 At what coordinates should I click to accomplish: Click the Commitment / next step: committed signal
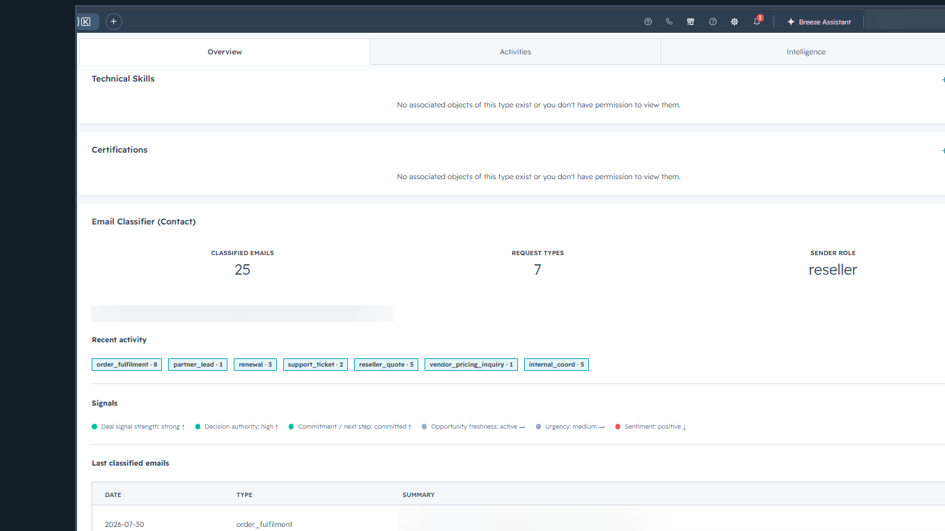coord(350,427)
